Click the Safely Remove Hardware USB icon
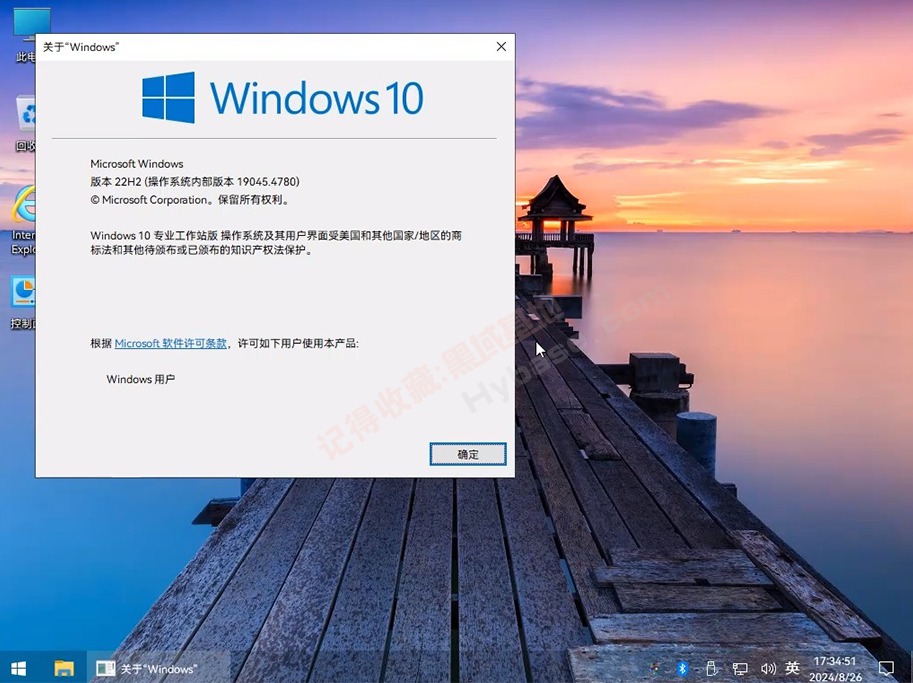The image size is (913, 683). pos(710,668)
